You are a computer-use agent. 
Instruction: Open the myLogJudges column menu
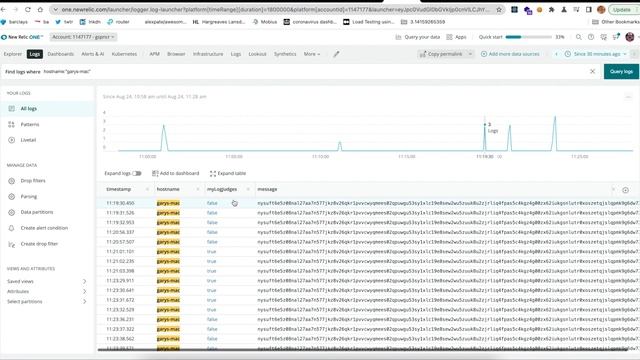pyautogui.click(x=248, y=189)
